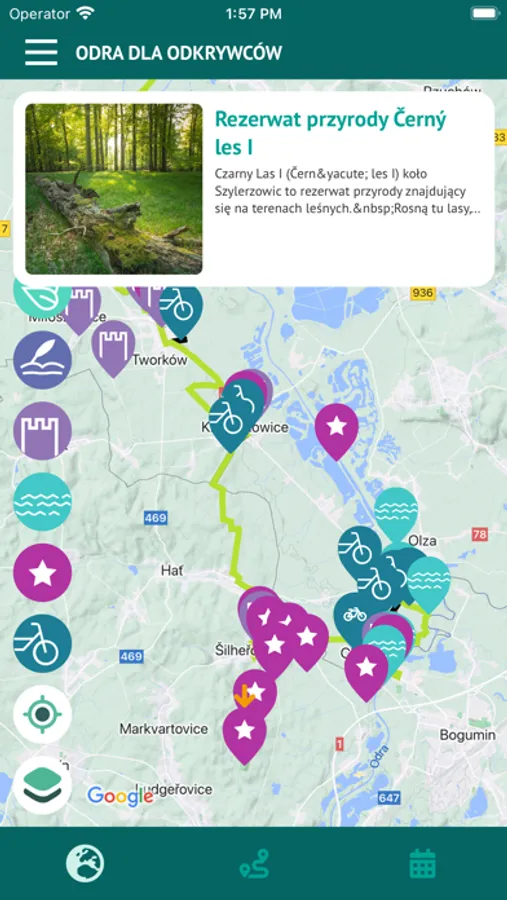Image resolution: width=507 pixels, height=900 pixels.
Task: Switch to the globe map tab
Action: [85, 864]
